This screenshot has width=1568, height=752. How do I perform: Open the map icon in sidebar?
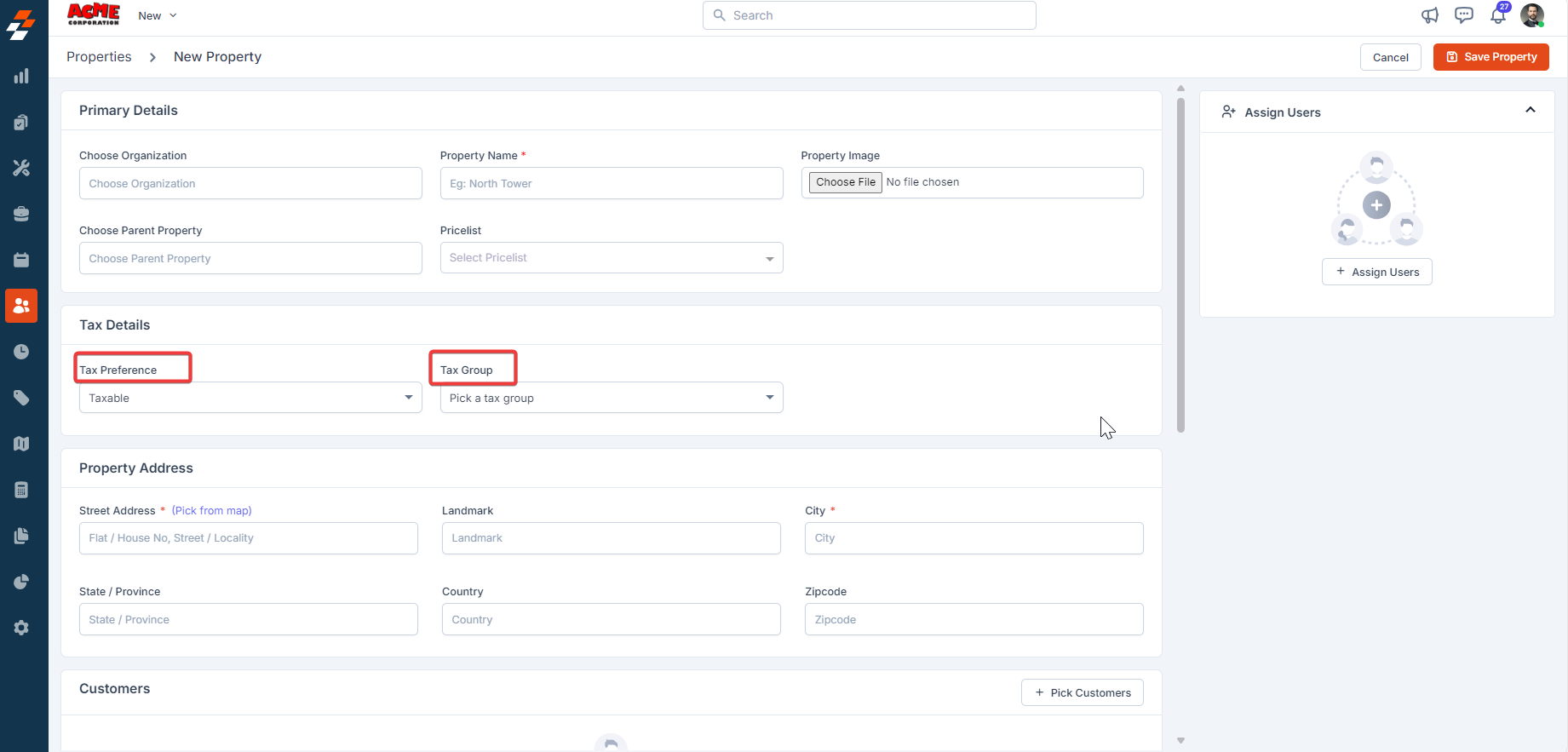21,444
